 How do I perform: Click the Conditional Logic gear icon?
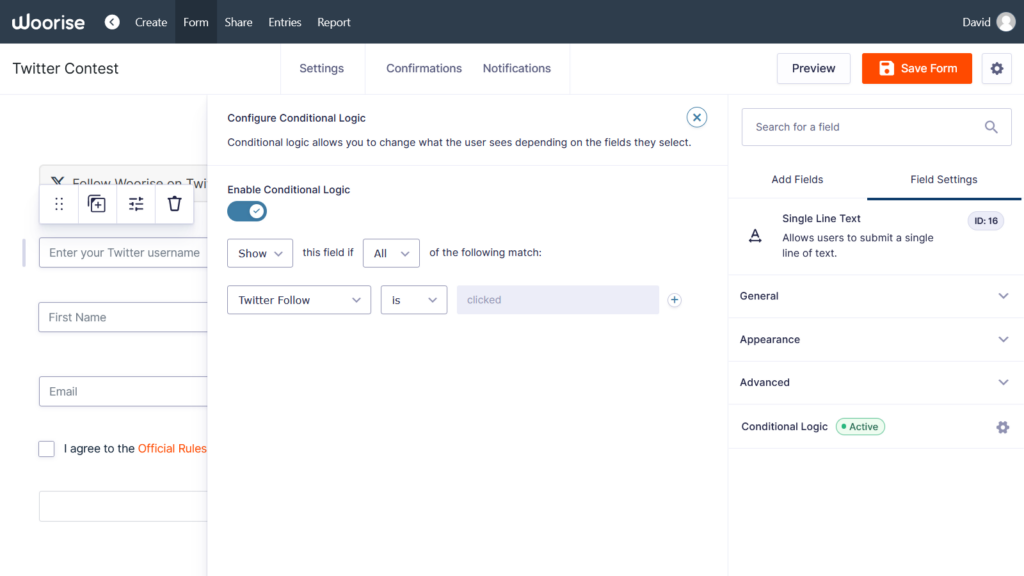(x=1003, y=427)
